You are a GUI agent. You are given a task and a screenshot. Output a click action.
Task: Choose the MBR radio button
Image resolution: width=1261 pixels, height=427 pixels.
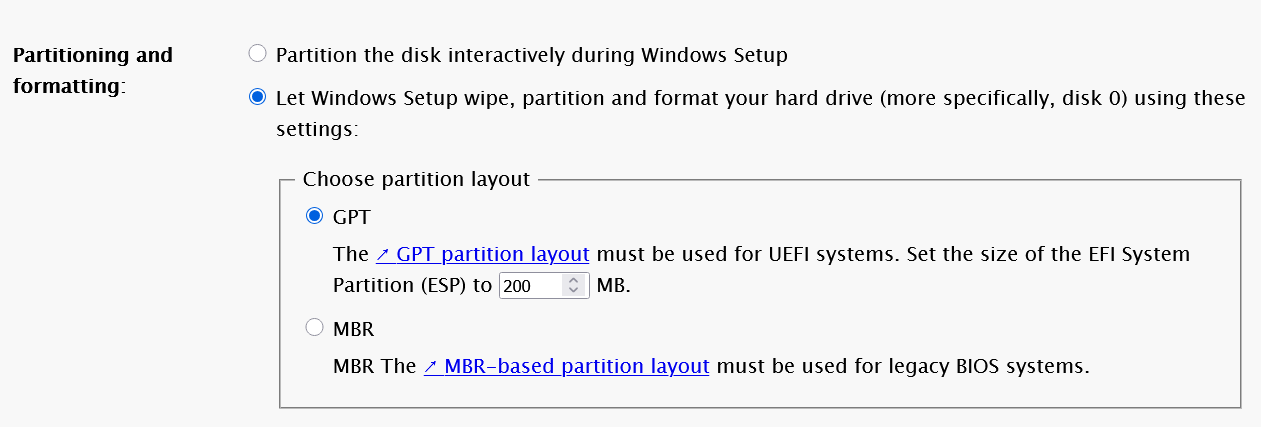click(x=314, y=327)
